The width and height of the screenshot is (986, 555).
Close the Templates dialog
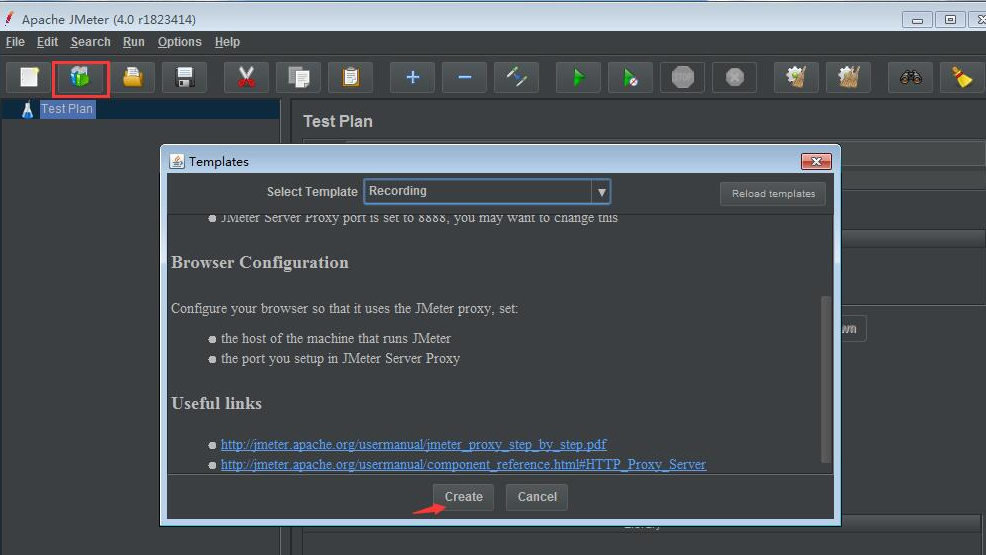click(x=816, y=162)
